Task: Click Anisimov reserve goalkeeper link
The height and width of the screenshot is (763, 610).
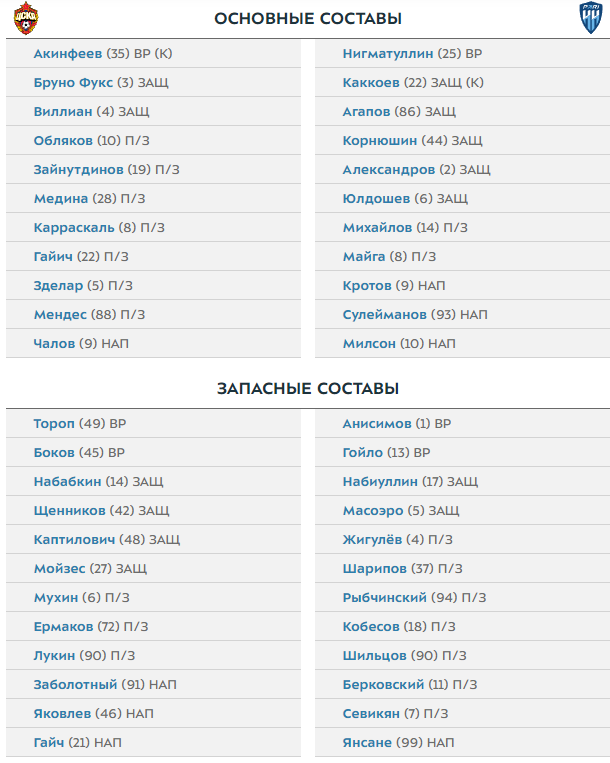Action: (377, 424)
